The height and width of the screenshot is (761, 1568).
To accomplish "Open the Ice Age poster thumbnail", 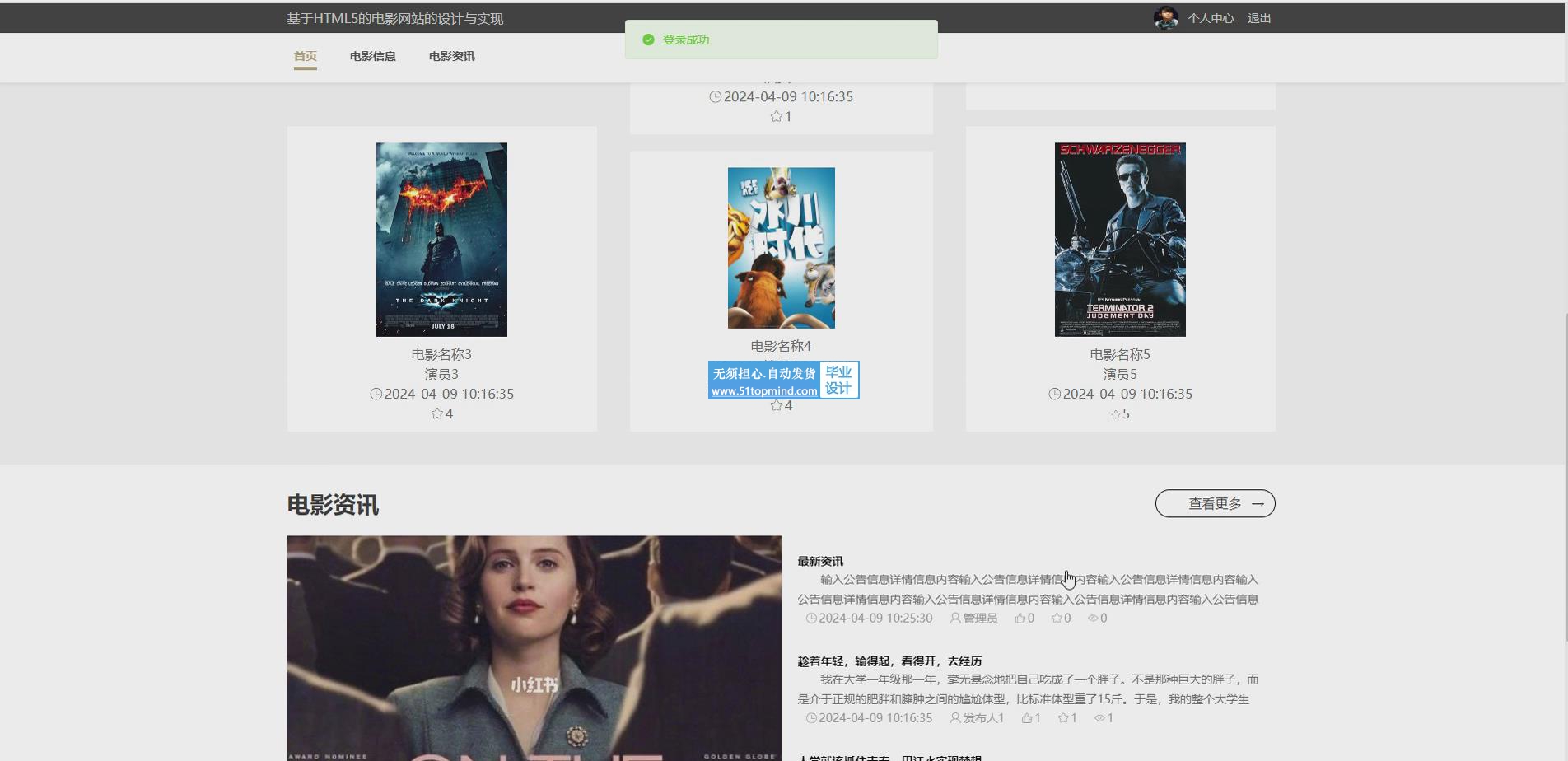I will pyautogui.click(x=781, y=248).
